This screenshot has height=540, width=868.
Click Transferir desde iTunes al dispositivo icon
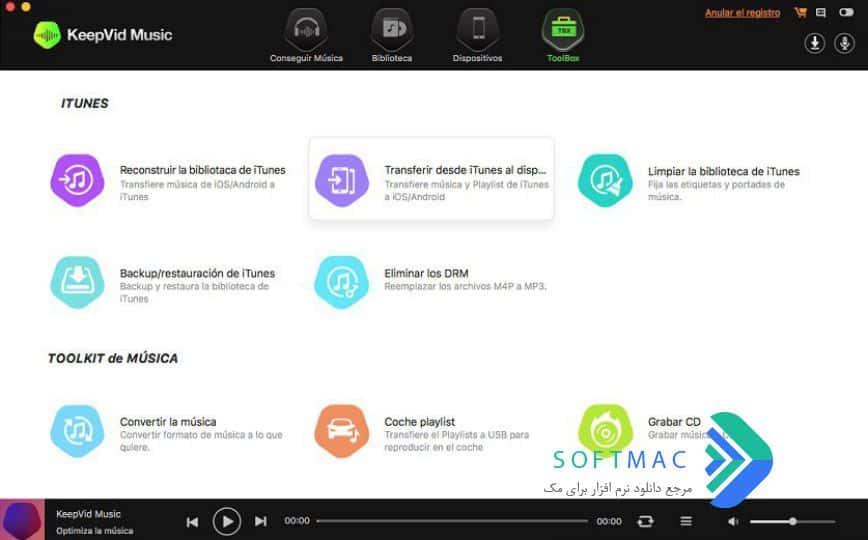[x=342, y=181]
